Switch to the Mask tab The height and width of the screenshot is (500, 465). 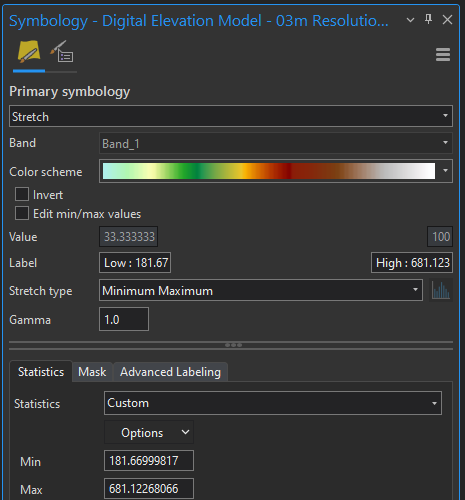point(92,372)
